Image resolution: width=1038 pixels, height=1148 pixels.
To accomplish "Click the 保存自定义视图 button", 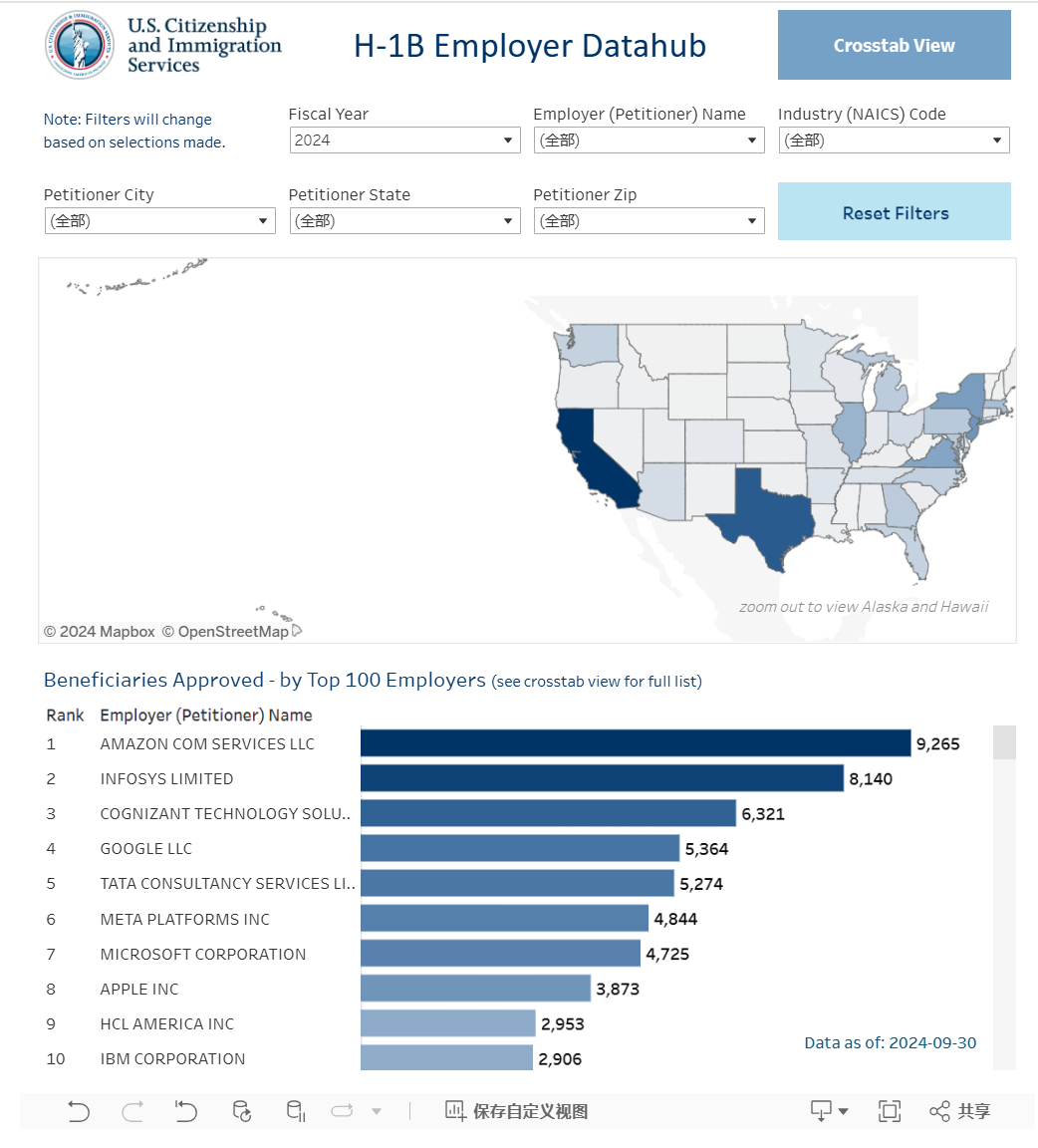I will [516, 1111].
